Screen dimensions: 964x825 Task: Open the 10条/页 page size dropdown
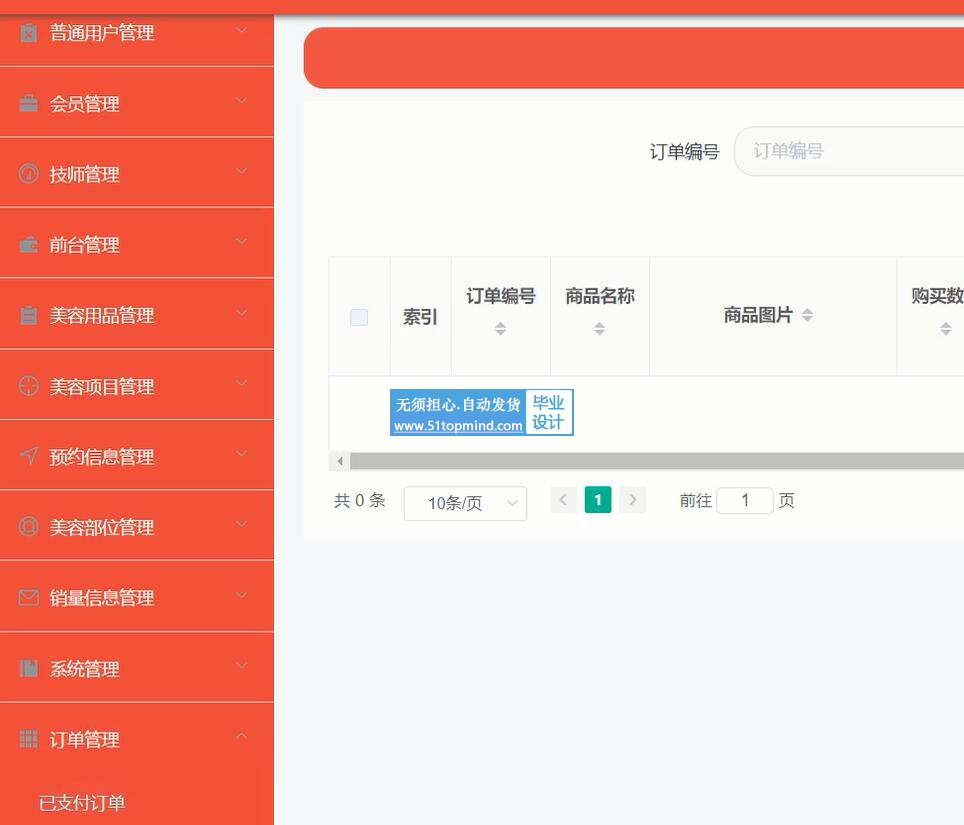coord(465,503)
